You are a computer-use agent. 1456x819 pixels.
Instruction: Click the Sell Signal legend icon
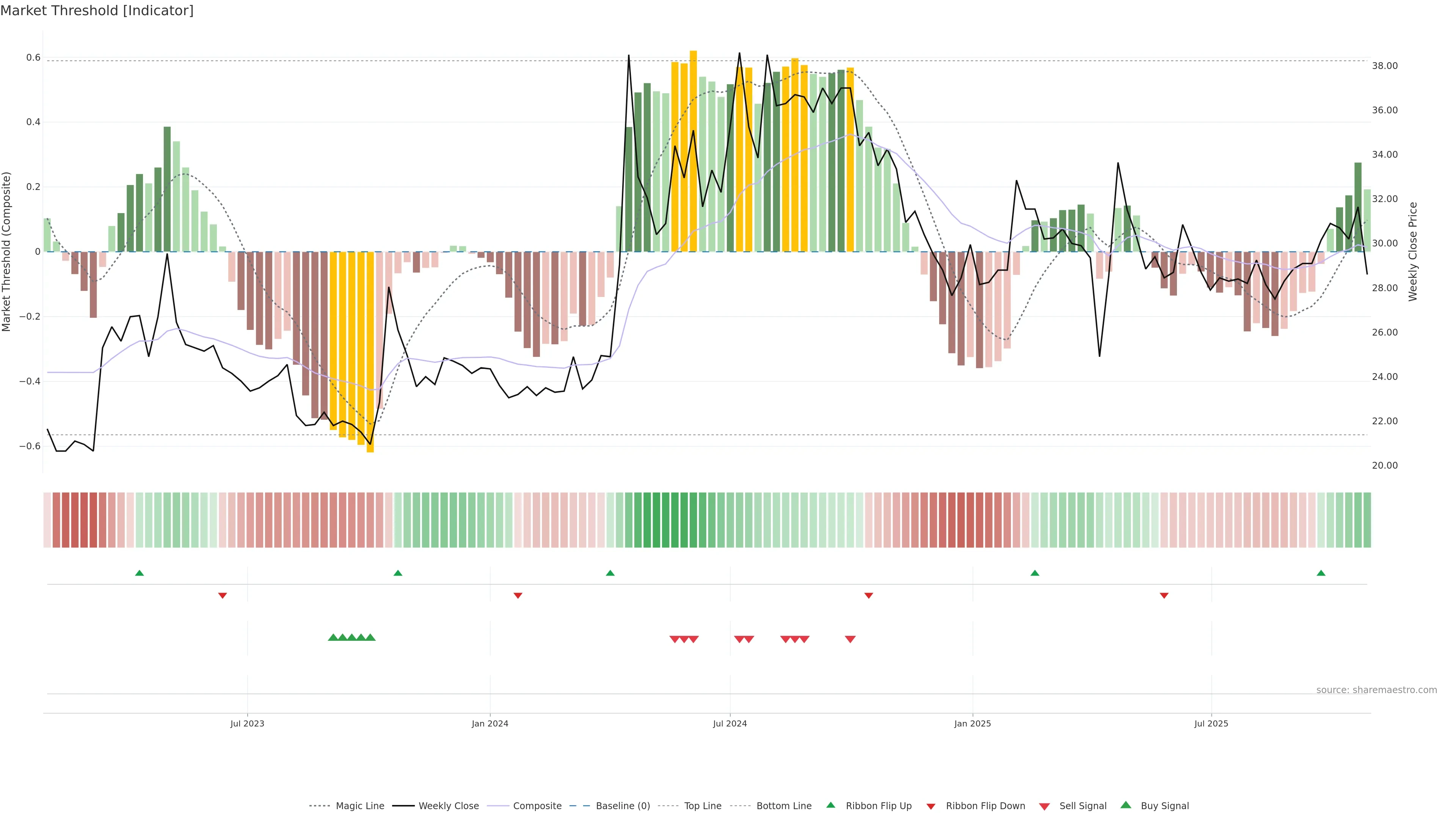pos(1045,806)
